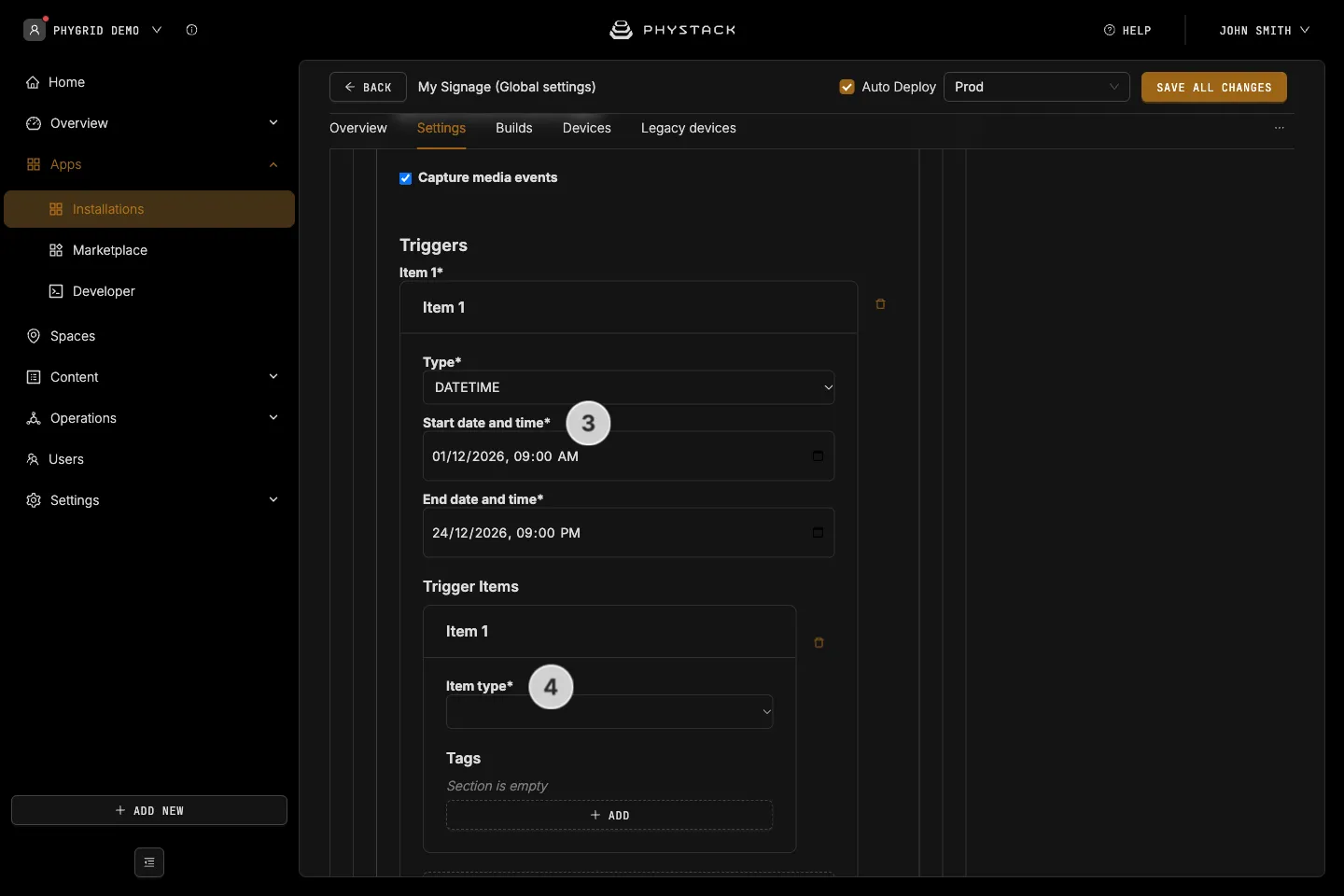Open the Prod environment dropdown
The width and height of the screenshot is (1344, 896).
1037,87
